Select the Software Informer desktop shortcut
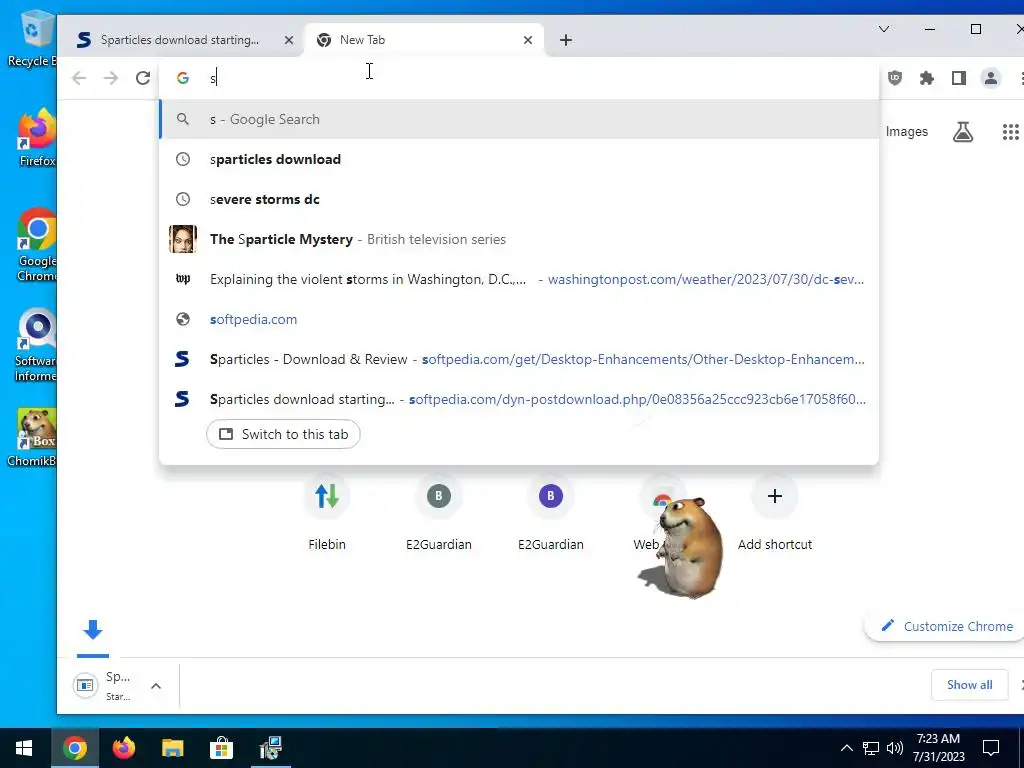This screenshot has width=1024, height=768. [x=35, y=346]
